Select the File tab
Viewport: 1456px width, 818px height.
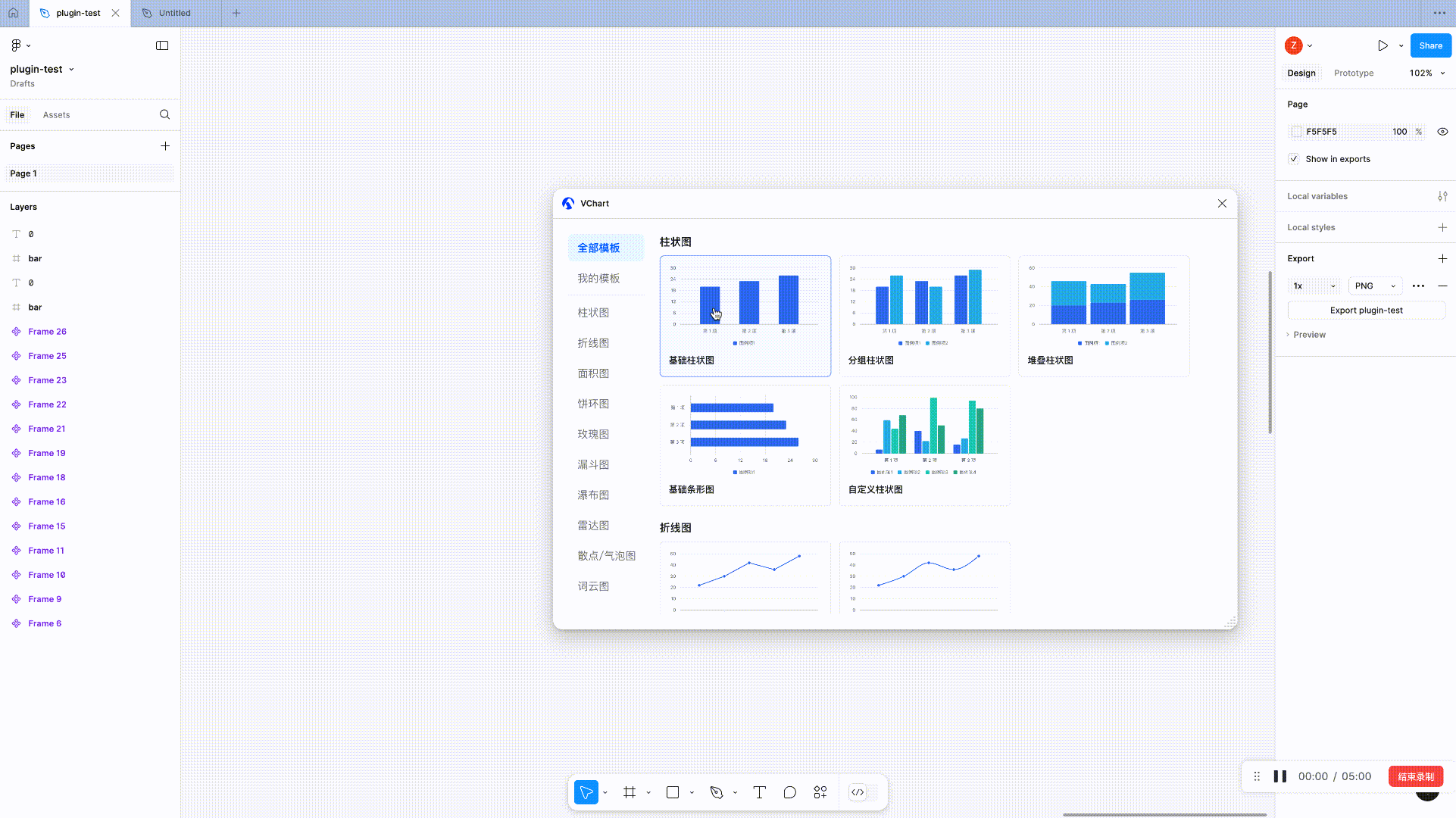click(17, 115)
